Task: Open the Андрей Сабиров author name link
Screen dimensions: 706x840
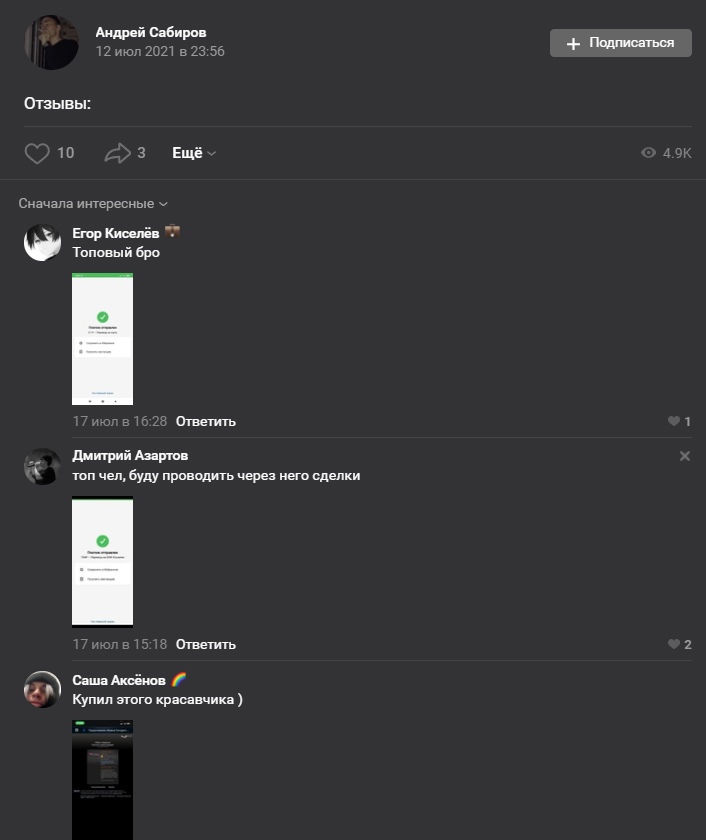Action: pyautogui.click(x=151, y=33)
